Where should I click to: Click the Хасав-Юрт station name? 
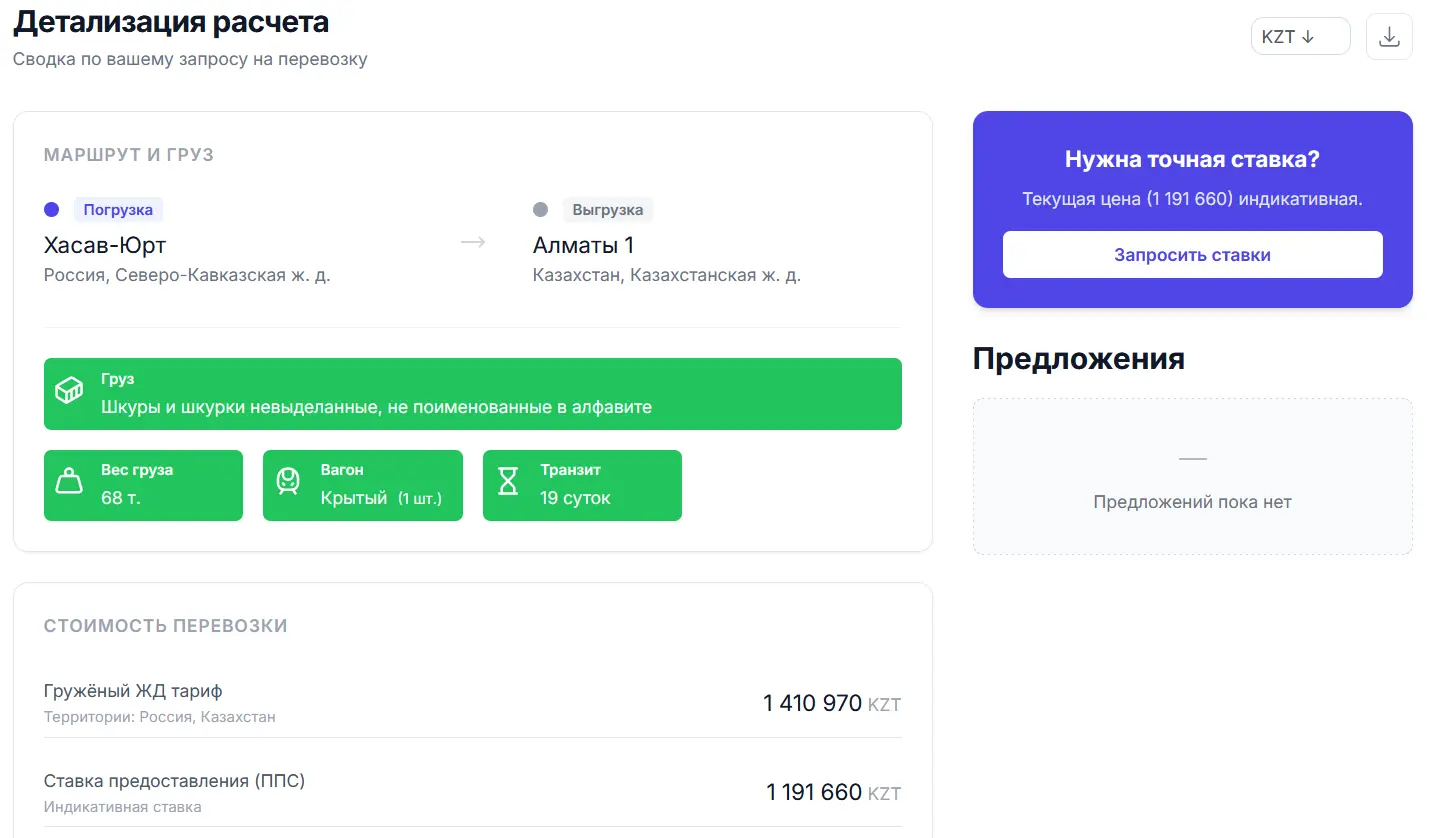pyautogui.click(x=105, y=245)
